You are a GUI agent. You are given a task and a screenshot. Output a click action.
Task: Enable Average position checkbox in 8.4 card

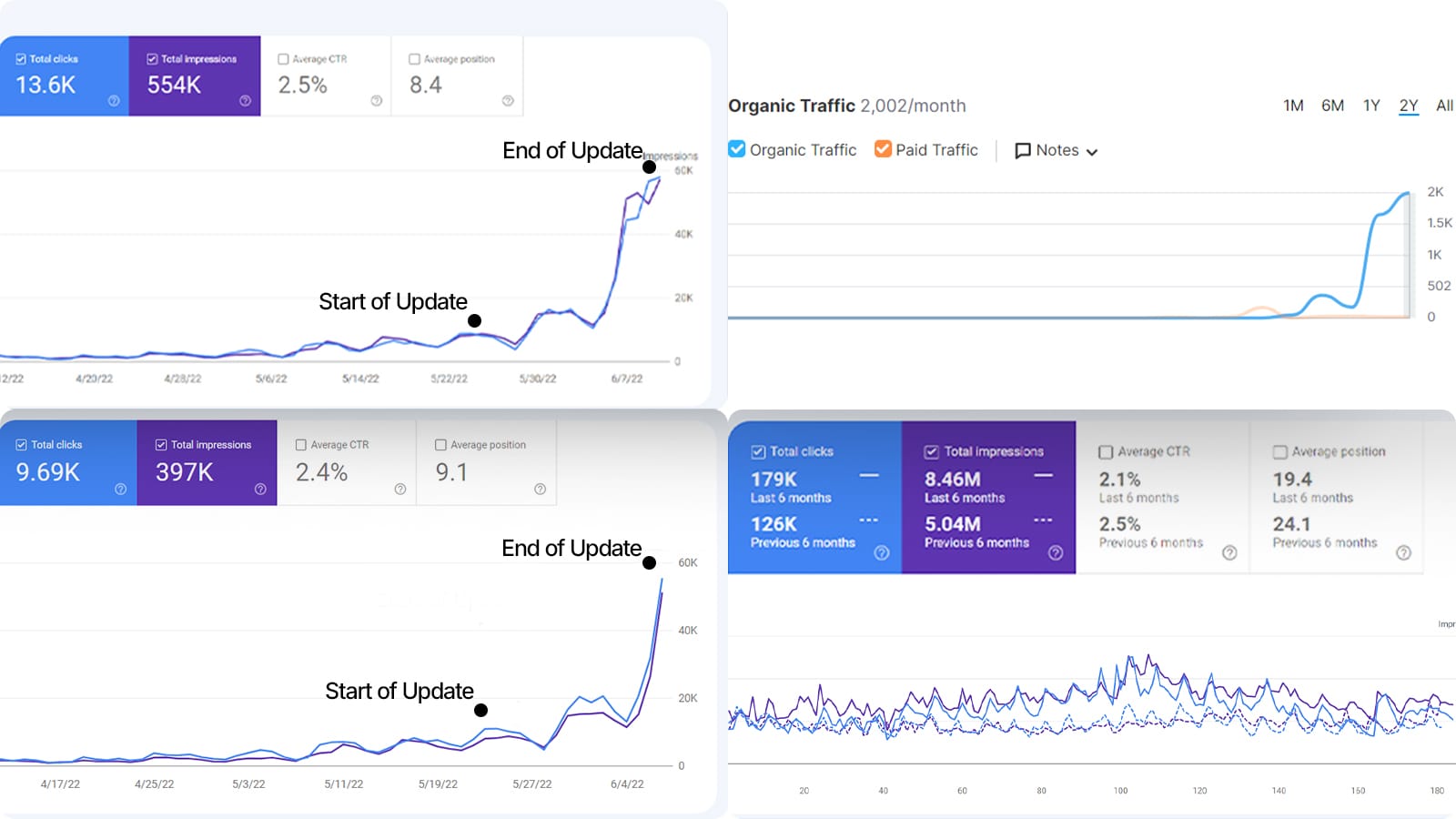pyautogui.click(x=414, y=59)
